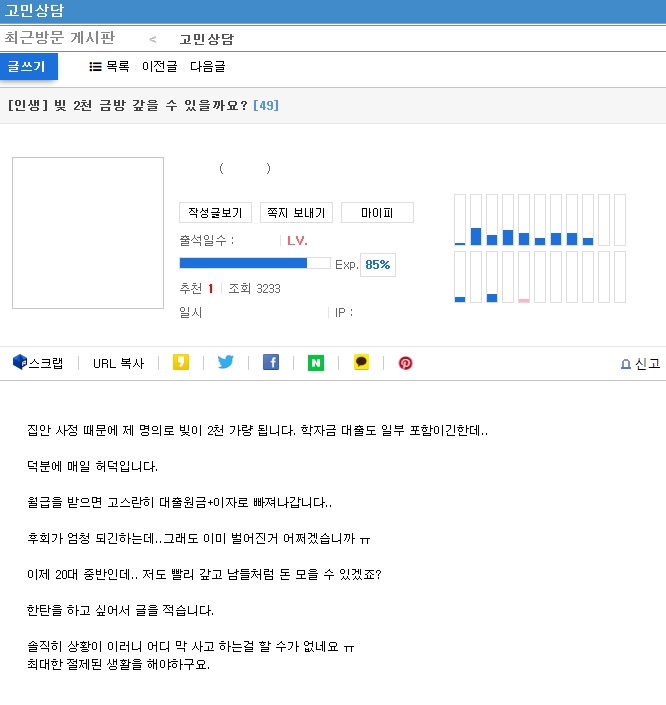Viewport: 666px width, 705px height.
Task: Click line starting 집안 사정 때문에
Action: point(257,431)
